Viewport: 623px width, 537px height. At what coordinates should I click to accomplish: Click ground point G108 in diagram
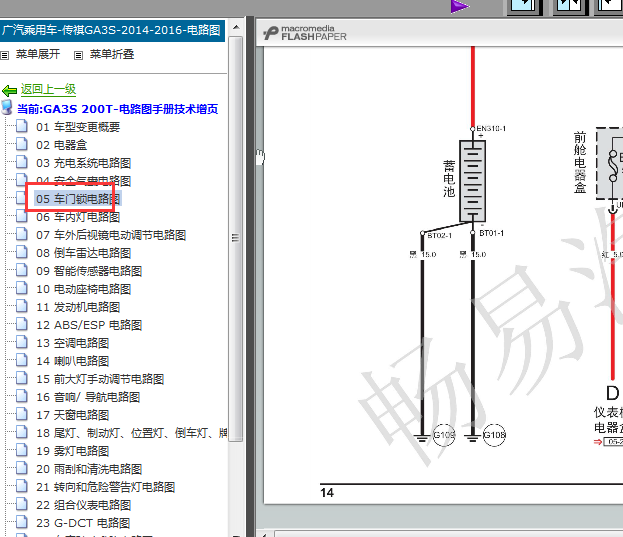tap(494, 435)
